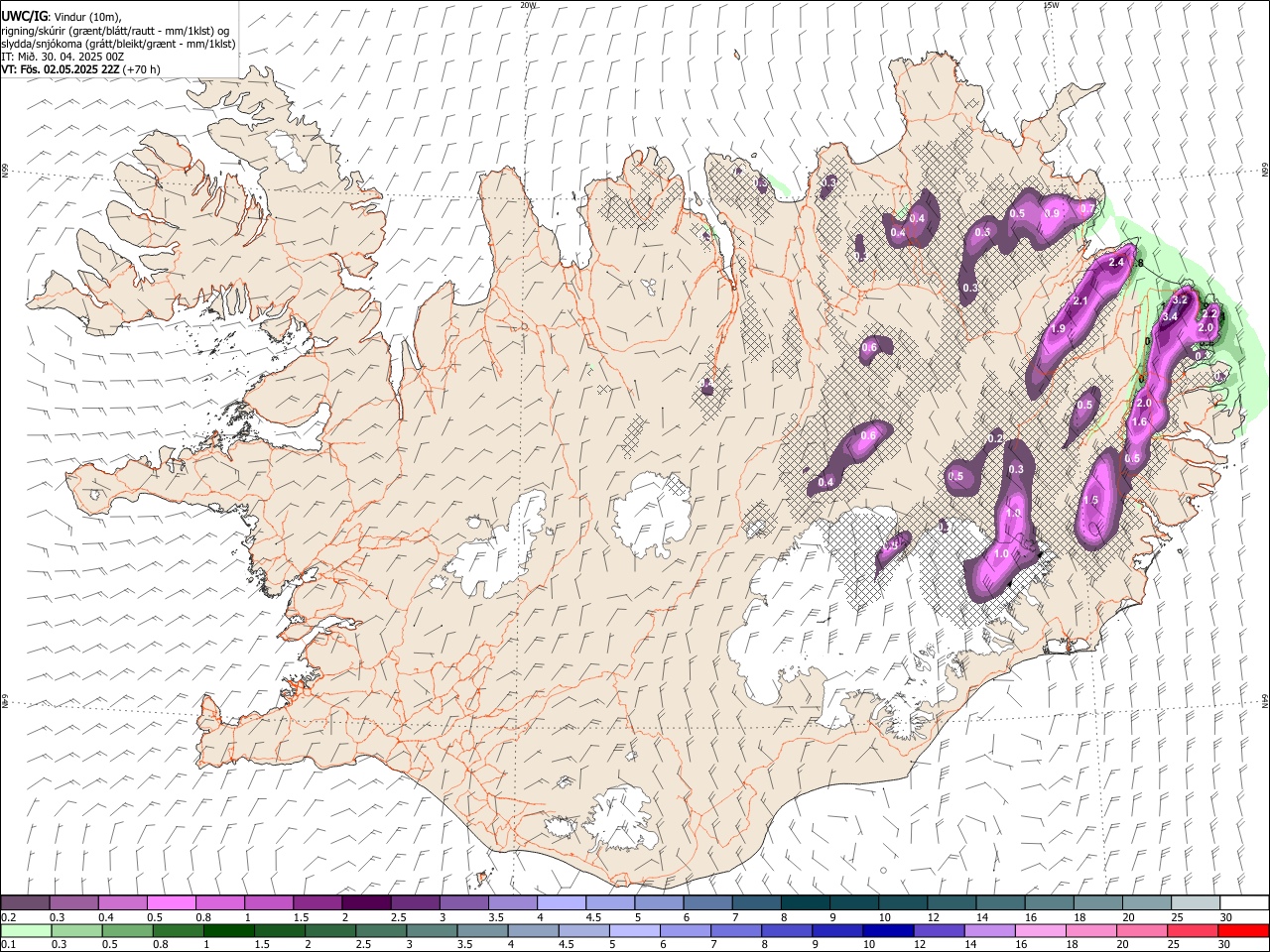Click the '1.9' precipitation value on the map
The image size is (1270, 952).
click(1058, 329)
